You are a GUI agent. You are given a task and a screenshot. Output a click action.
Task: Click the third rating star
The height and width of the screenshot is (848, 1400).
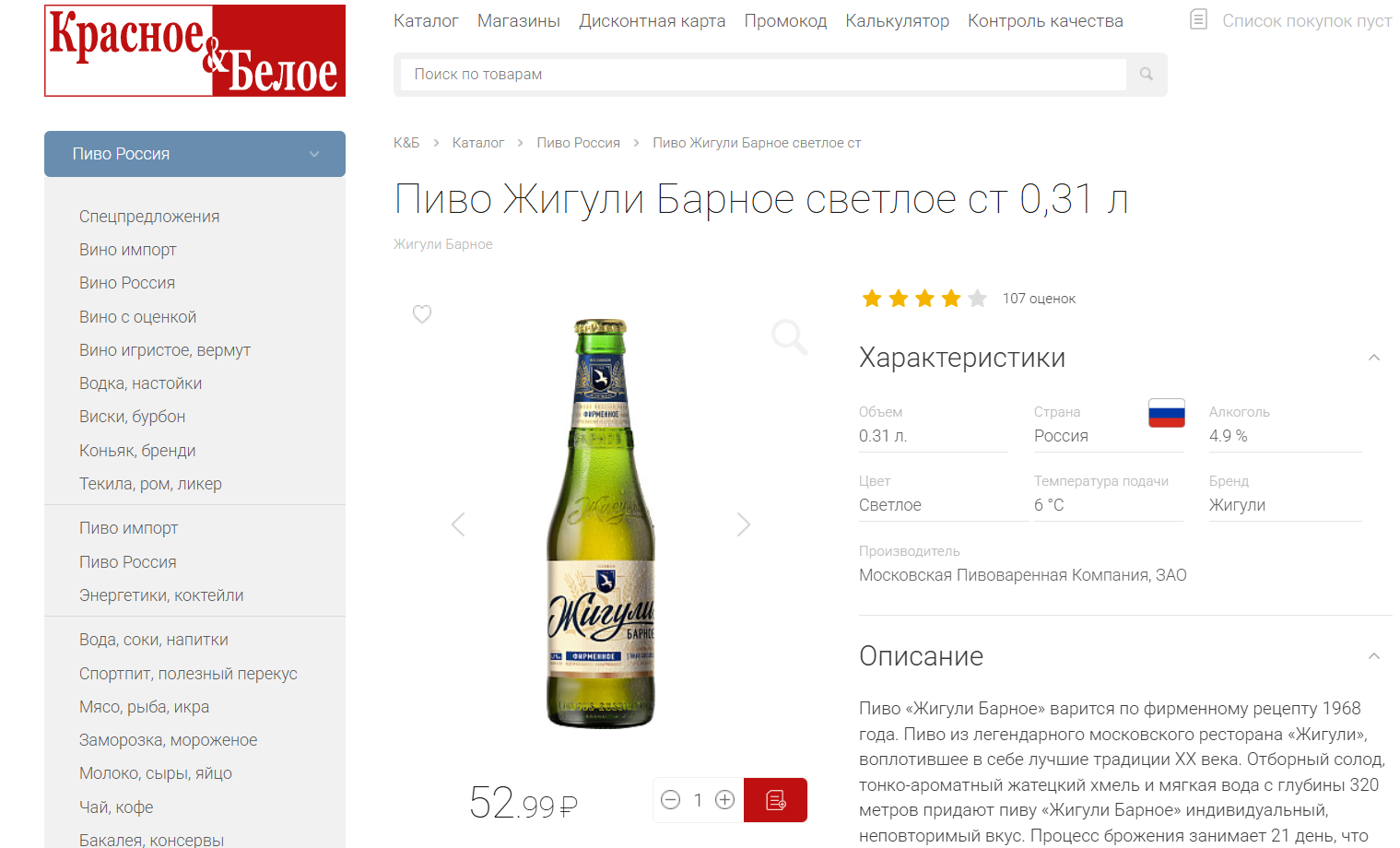pyautogui.click(x=924, y=299)
